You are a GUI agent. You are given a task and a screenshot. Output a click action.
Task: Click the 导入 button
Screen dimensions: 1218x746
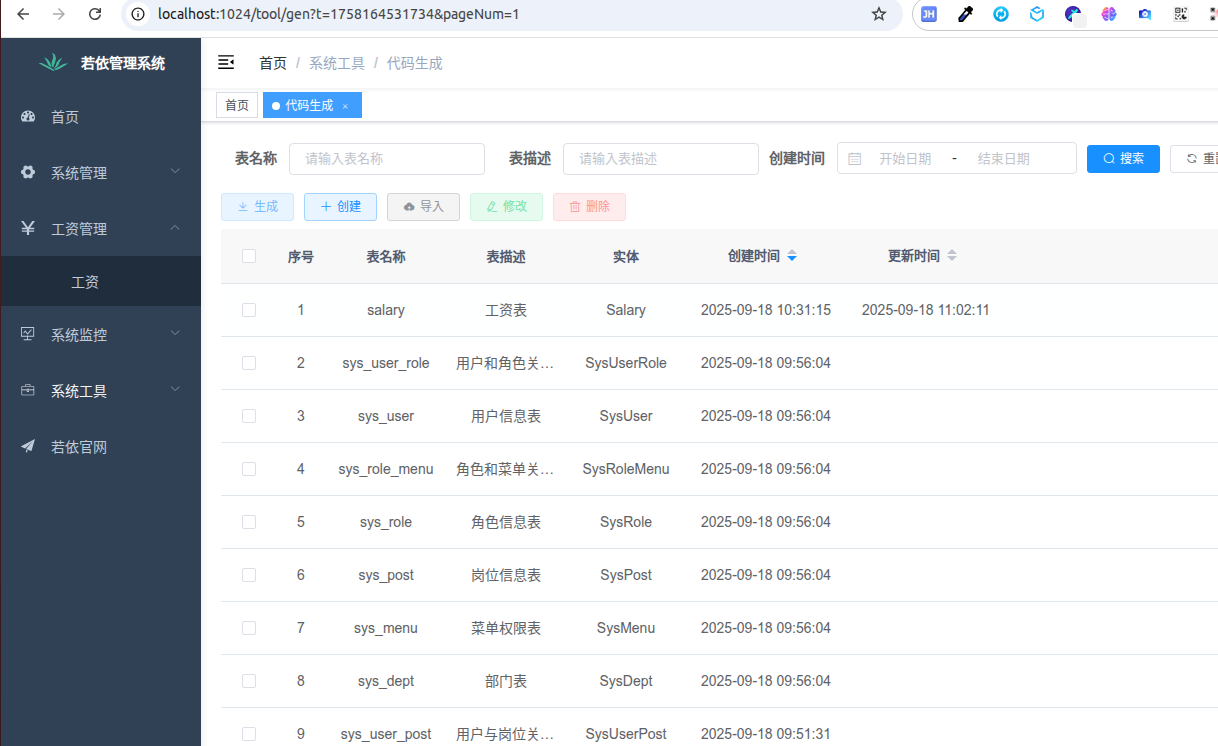pos(423,206)
